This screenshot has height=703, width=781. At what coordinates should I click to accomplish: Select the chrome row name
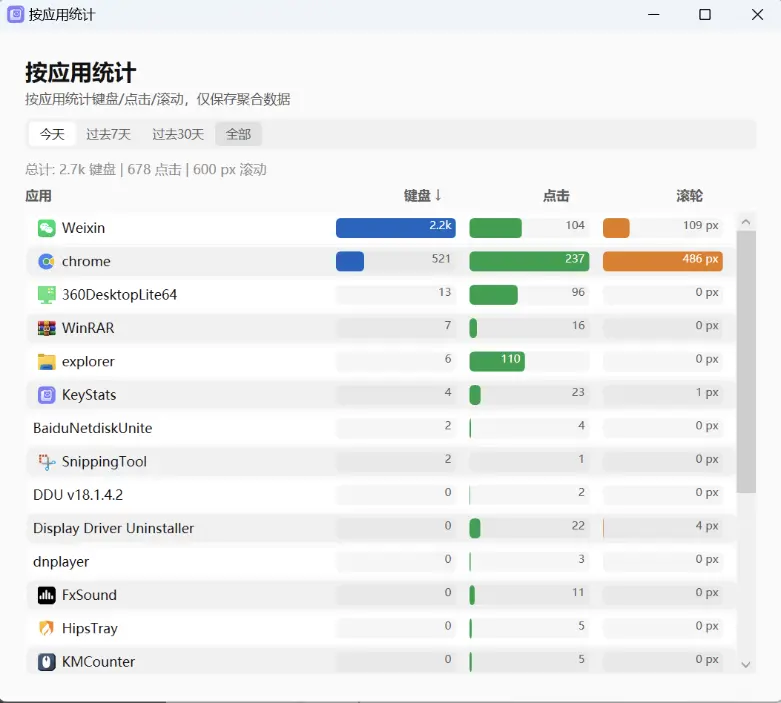86,262
